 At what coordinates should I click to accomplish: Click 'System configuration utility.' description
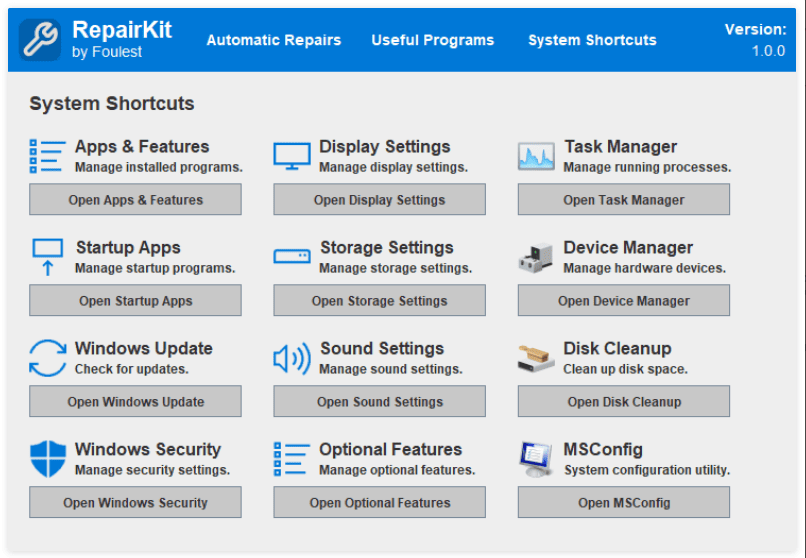click(647, 470)
